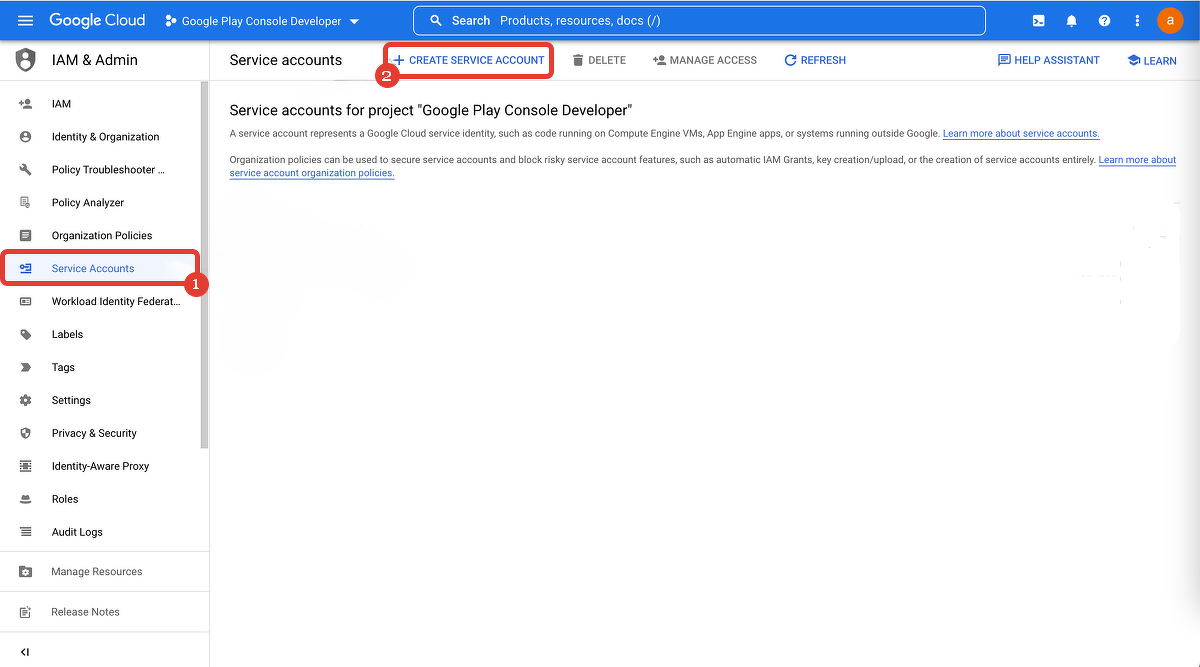Click the magnifier icon in search bar
This screenshot has height=667, width=1200.
click(x=436, y=20)
